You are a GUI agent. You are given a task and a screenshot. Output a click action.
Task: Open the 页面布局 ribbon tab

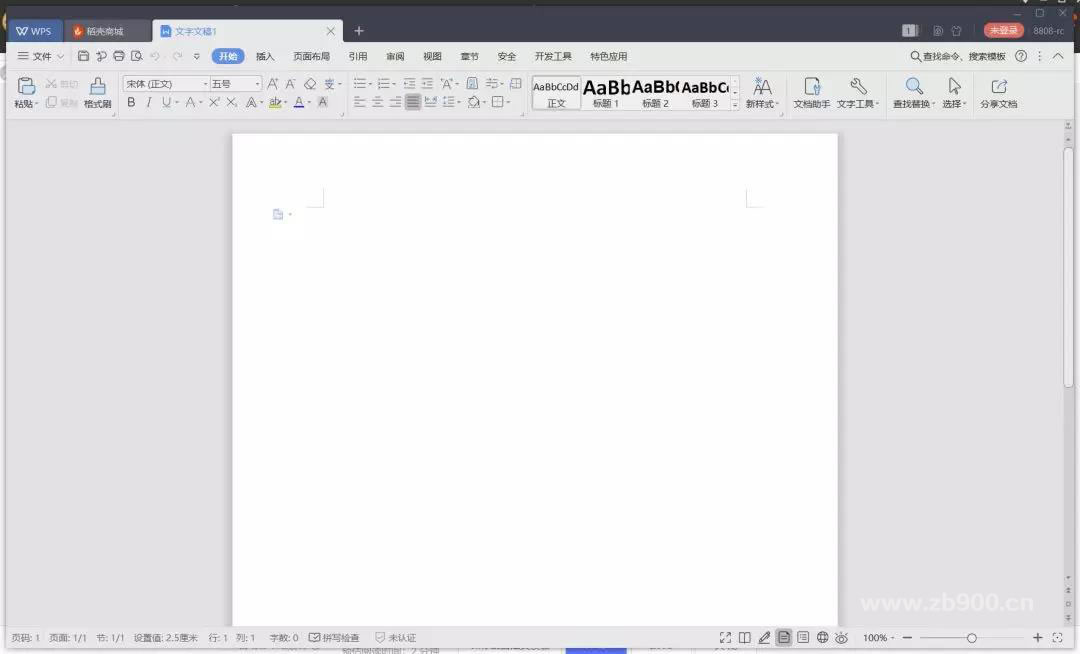point(311,57)
